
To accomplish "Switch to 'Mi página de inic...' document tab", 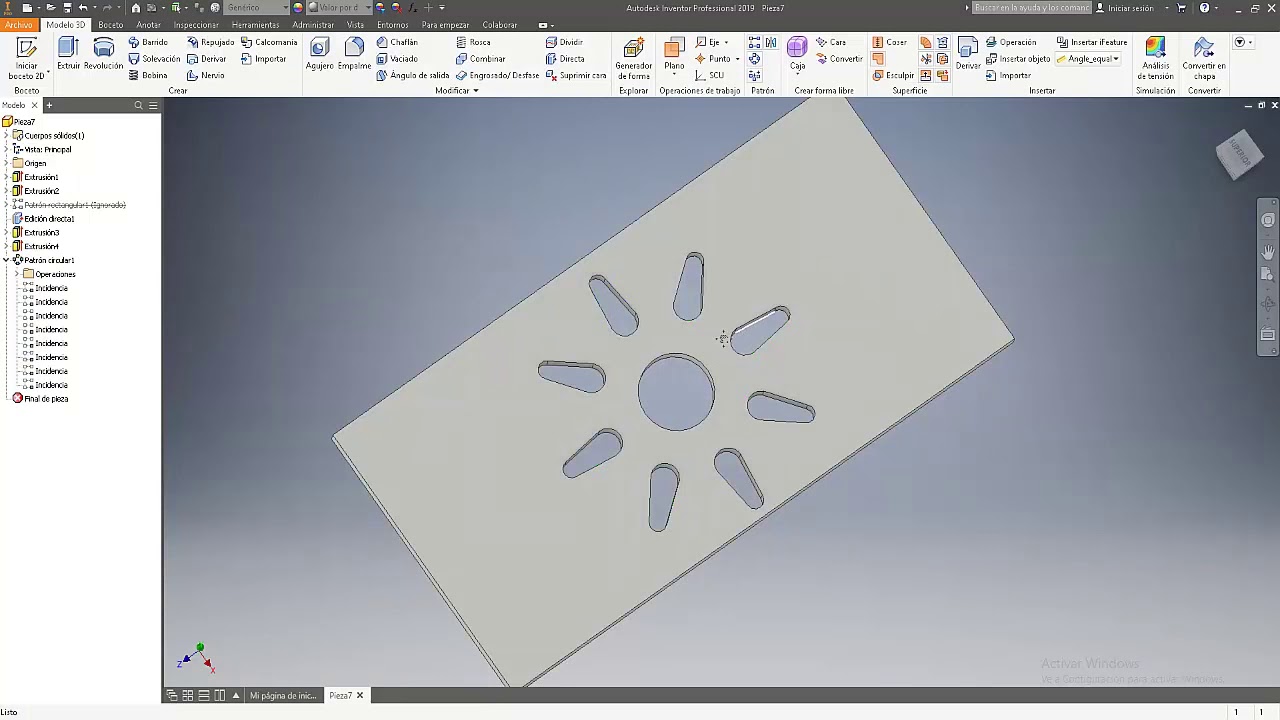I will pos(282,695).
